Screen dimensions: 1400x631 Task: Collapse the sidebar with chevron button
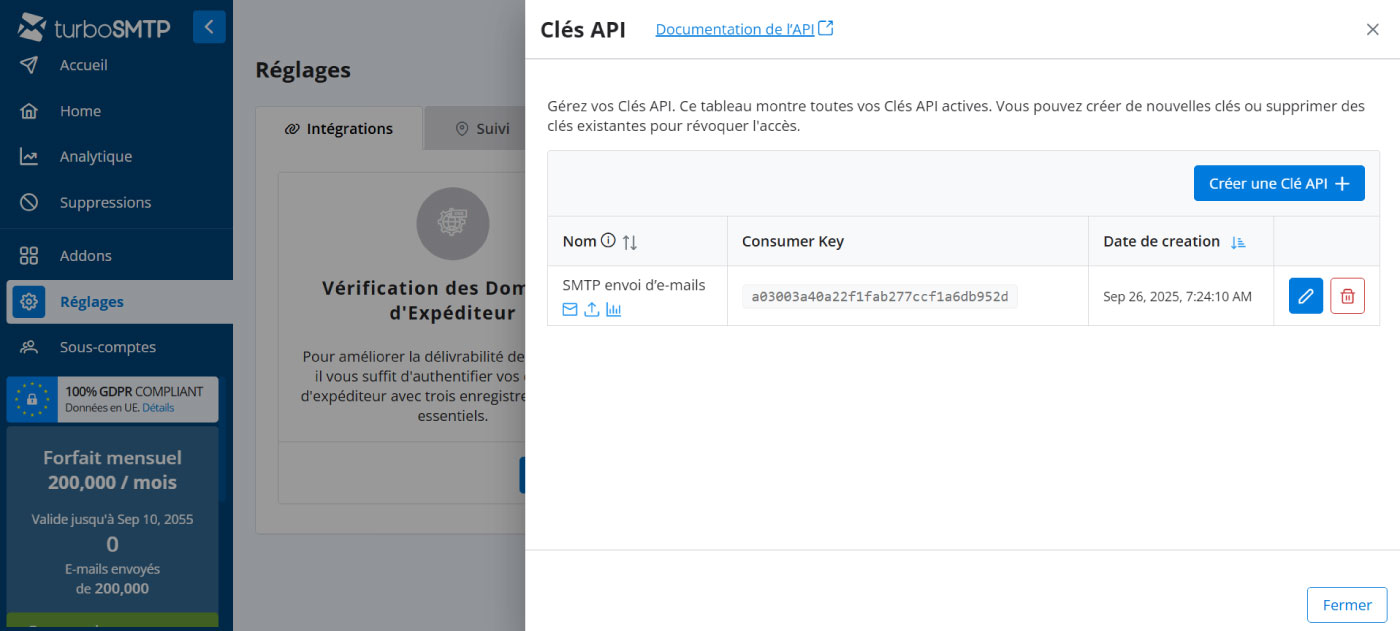pyautogui.click(x=209, y=27)
